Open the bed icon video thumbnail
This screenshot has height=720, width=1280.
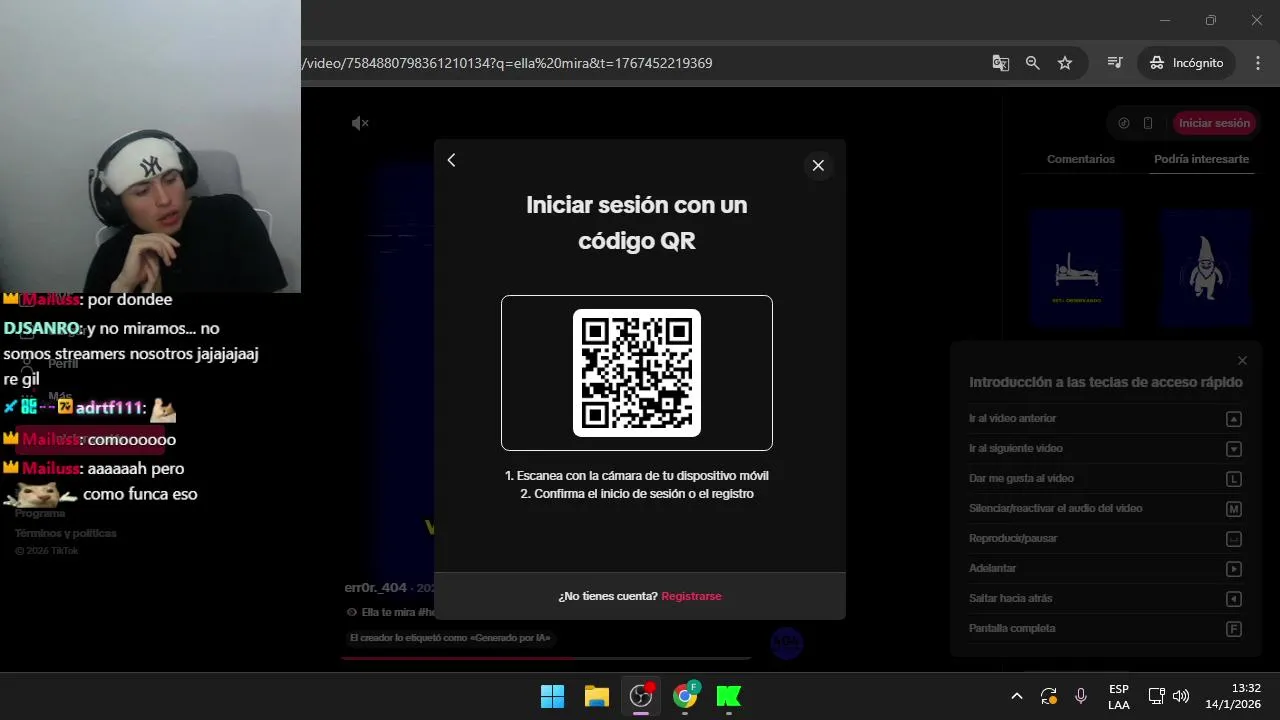point(1077,268)
